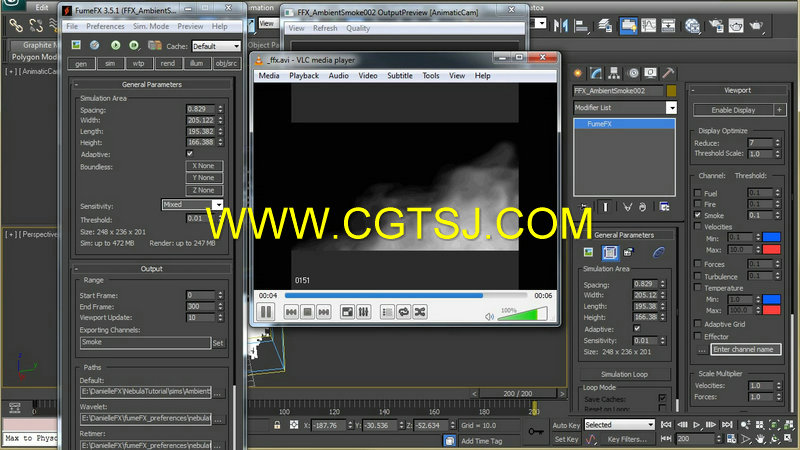Show VLC playlist icon
The height and width of the screenshot is (450, 800).
(387, 312)
